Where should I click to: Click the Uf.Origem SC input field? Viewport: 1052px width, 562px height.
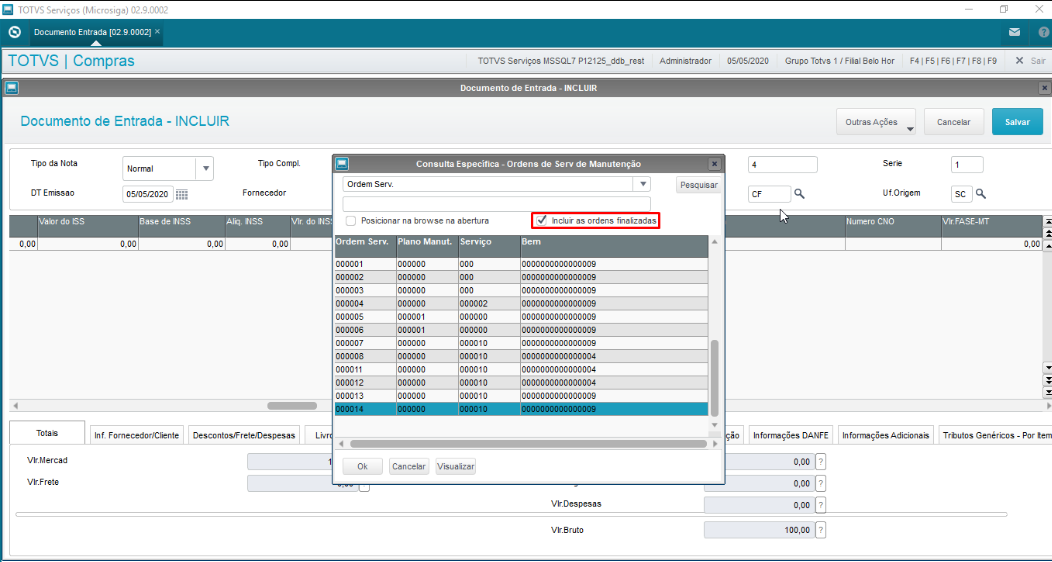pyautogui.click(x=961, y=194)
